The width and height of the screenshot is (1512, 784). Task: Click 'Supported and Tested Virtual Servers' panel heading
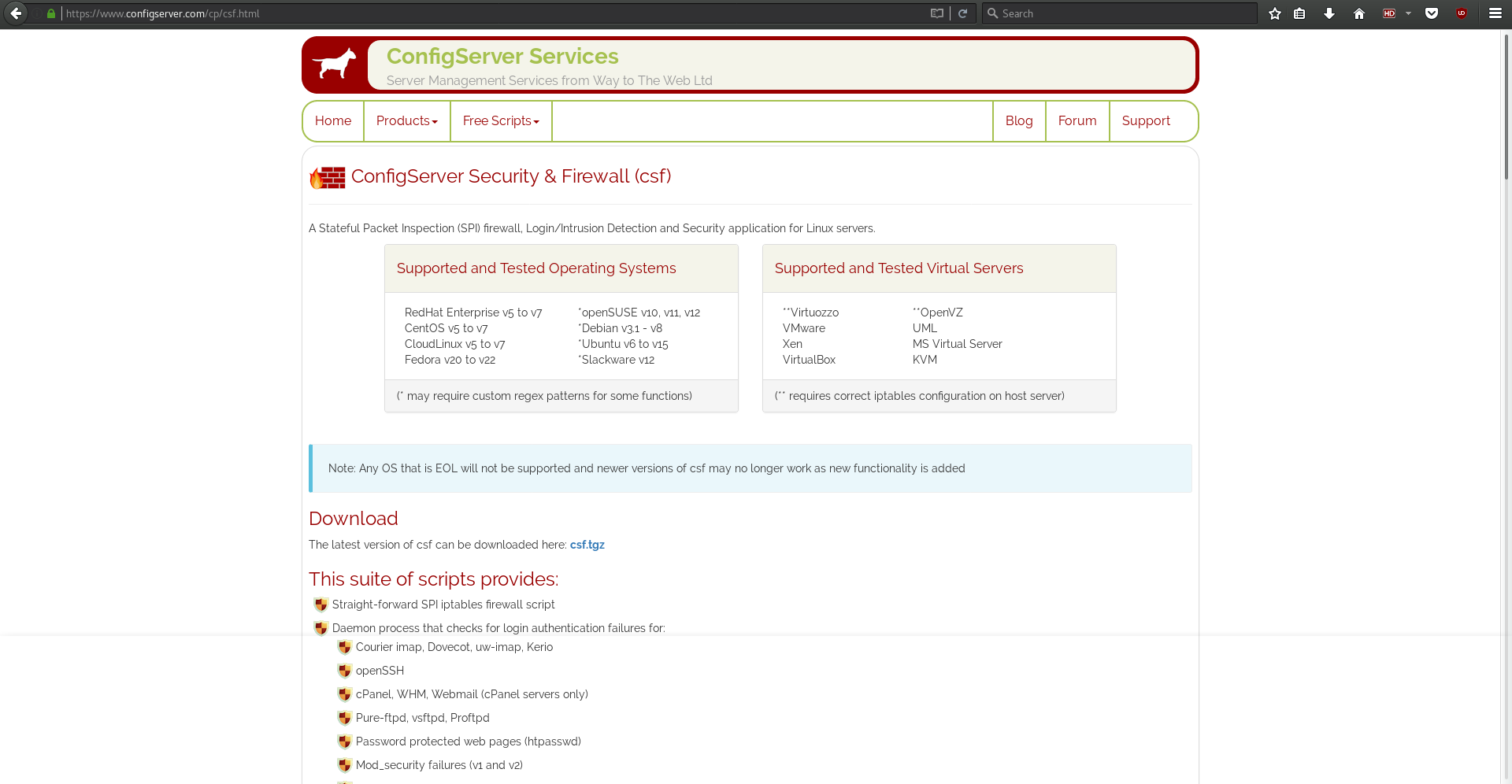[x=899, y=268]
